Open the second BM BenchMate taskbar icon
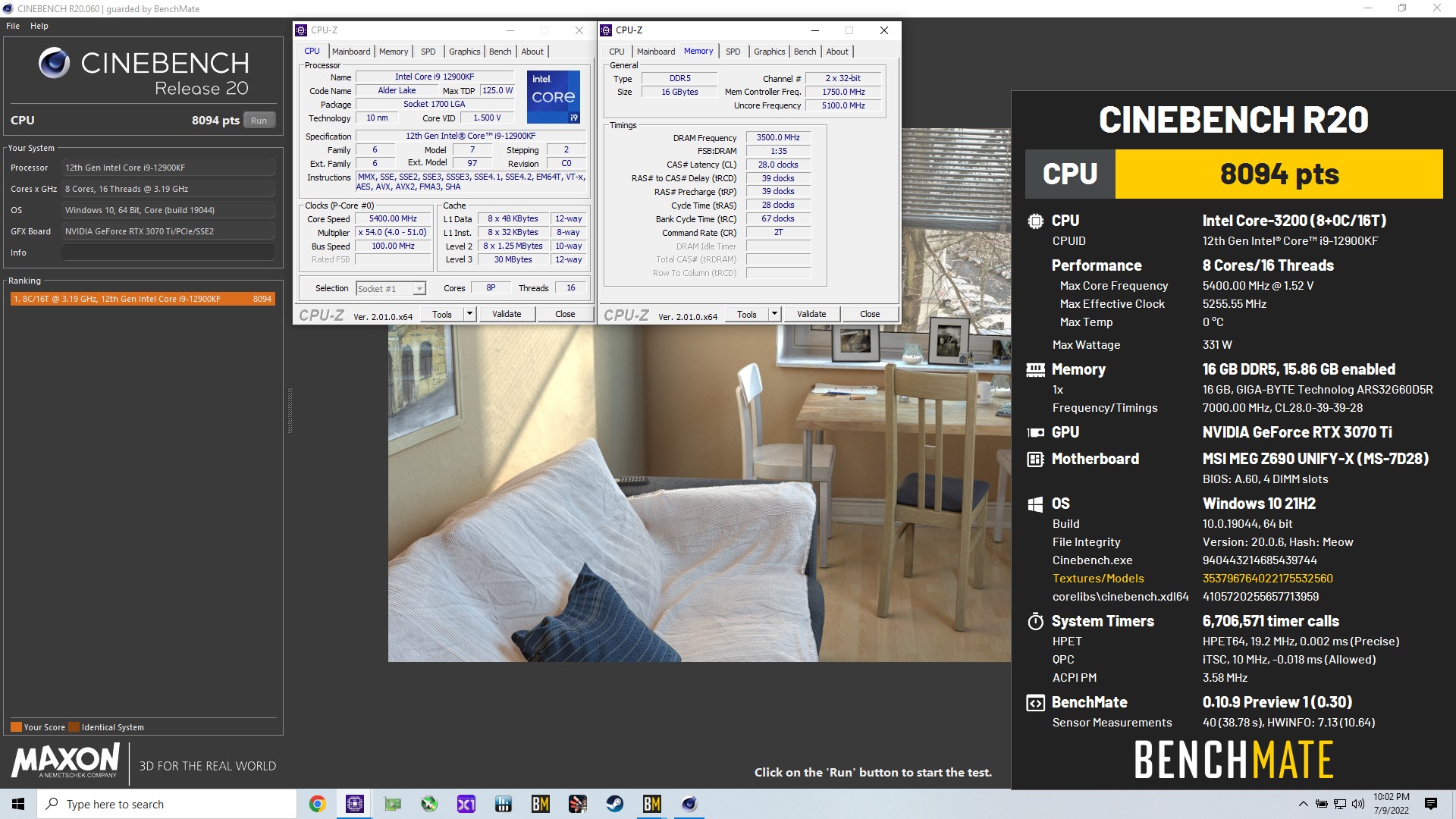 click(x=652, y=804)
